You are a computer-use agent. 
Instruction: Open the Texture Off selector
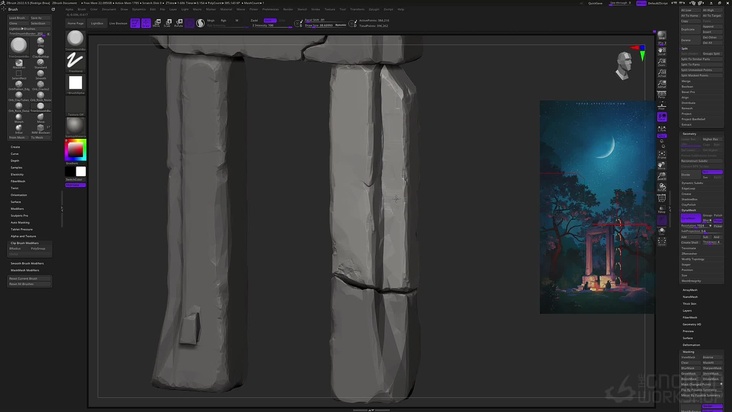click(x=75, y=105)
